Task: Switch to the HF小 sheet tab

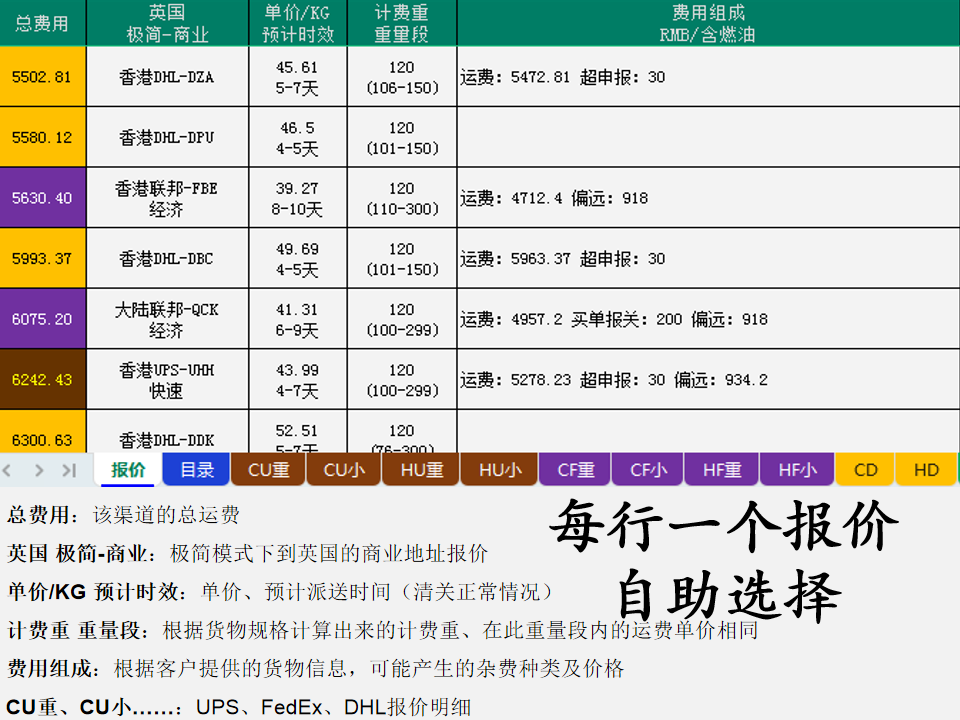Action: [797, 470]
